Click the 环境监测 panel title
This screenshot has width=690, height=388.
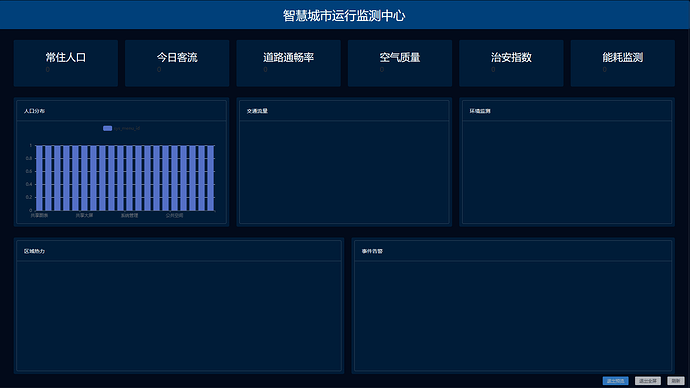point(480,111)
